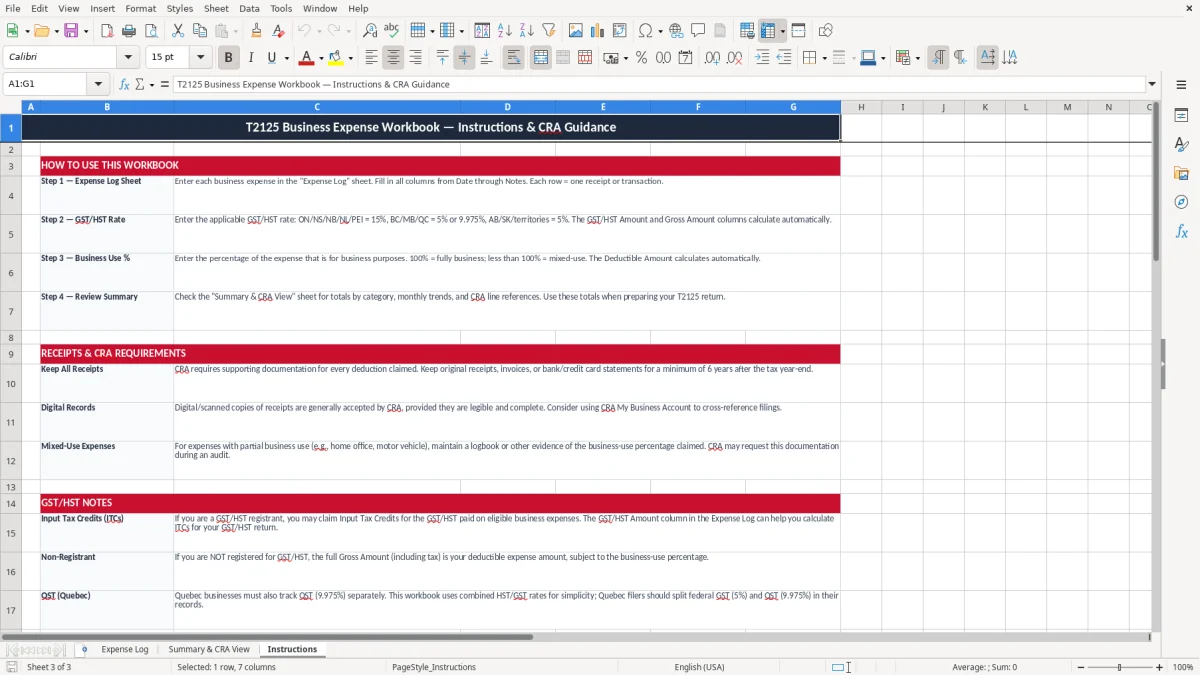1200x675 pixels.
Task: Toggle Print Preview
Action: [151, 31]
